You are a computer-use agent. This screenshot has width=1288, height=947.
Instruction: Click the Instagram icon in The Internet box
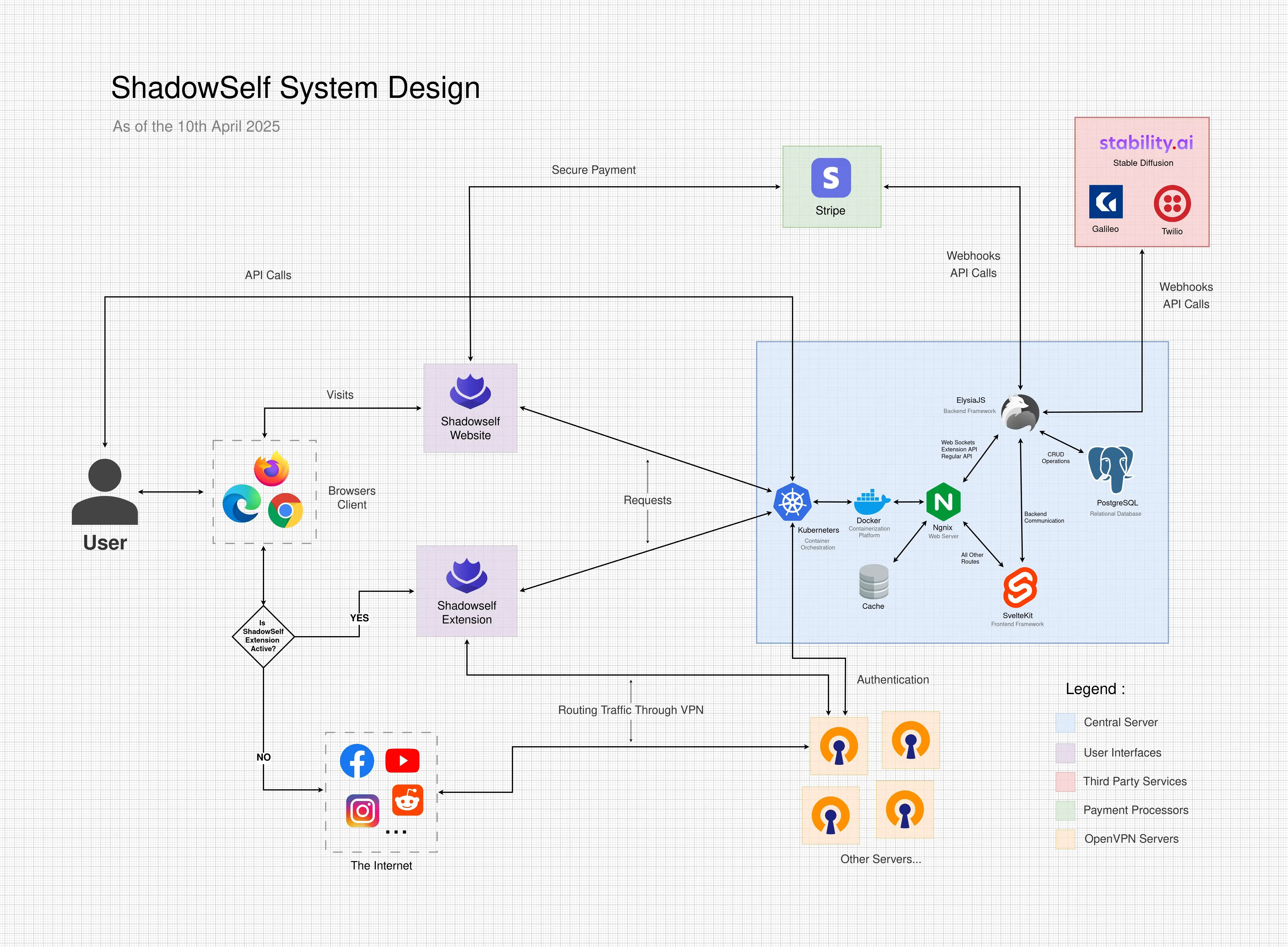tap(362, 811)
